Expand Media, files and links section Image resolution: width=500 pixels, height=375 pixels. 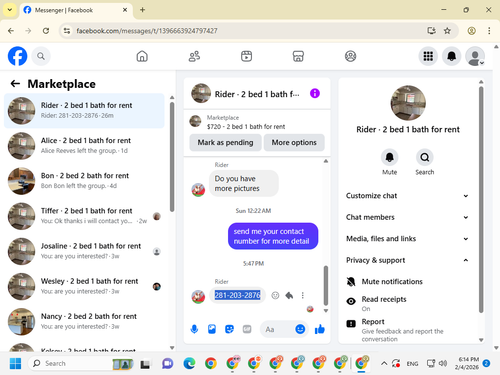(x=407, y=239)
